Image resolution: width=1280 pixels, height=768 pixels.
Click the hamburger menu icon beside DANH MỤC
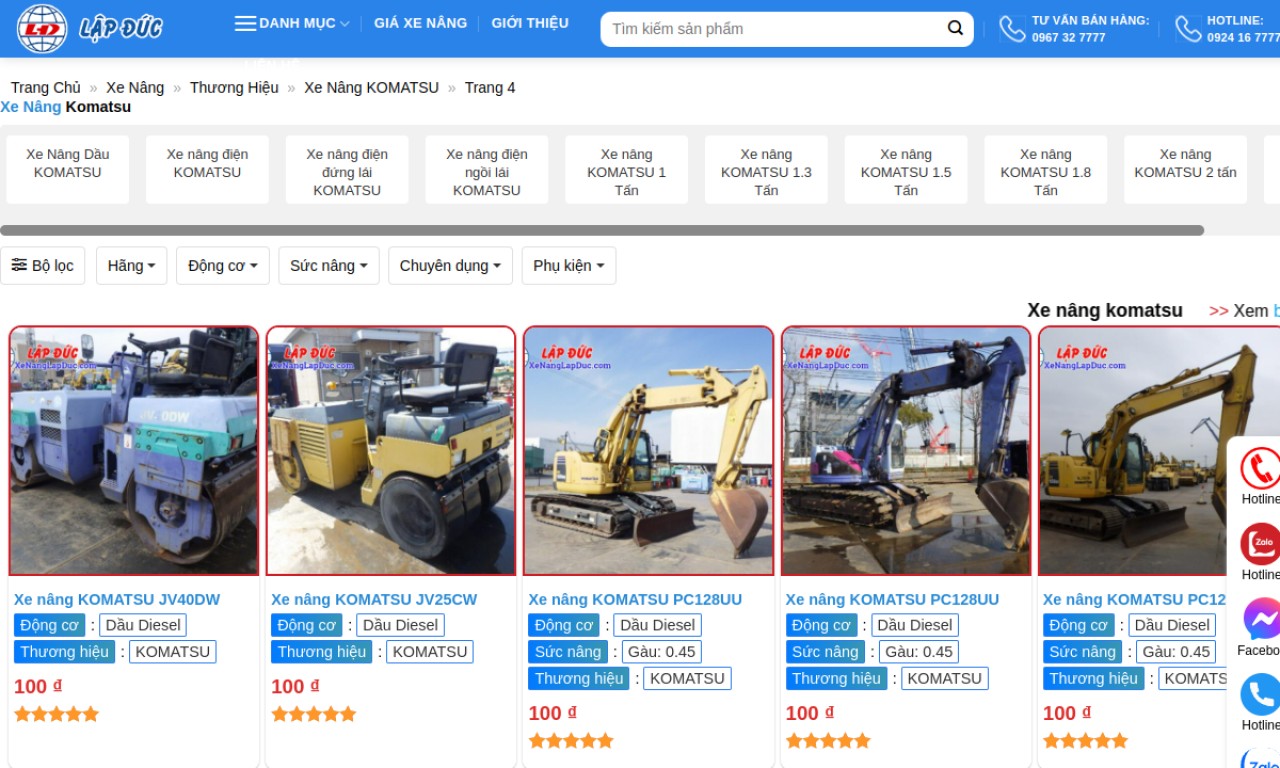245,23
